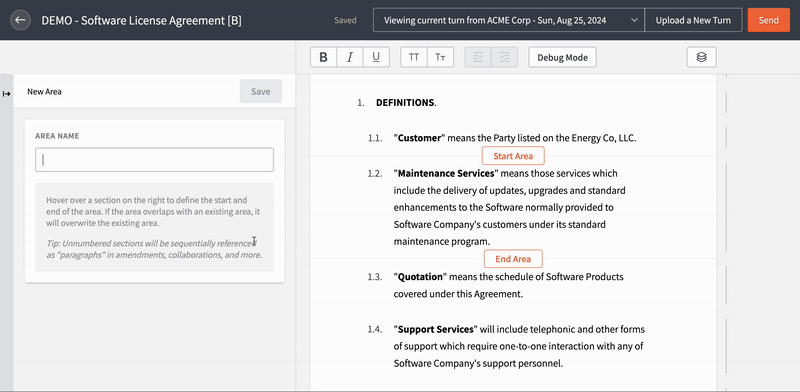Click the Saved status text

(345, 20)
